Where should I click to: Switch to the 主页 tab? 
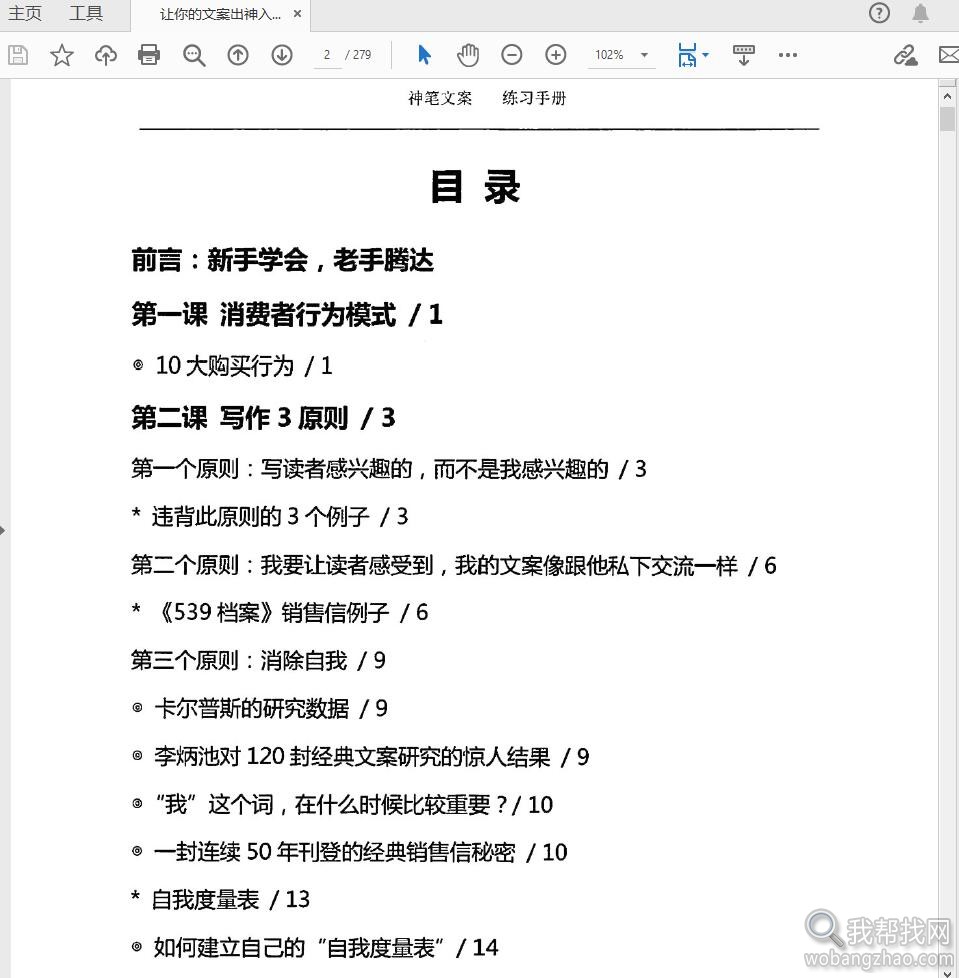coord(25,13)
